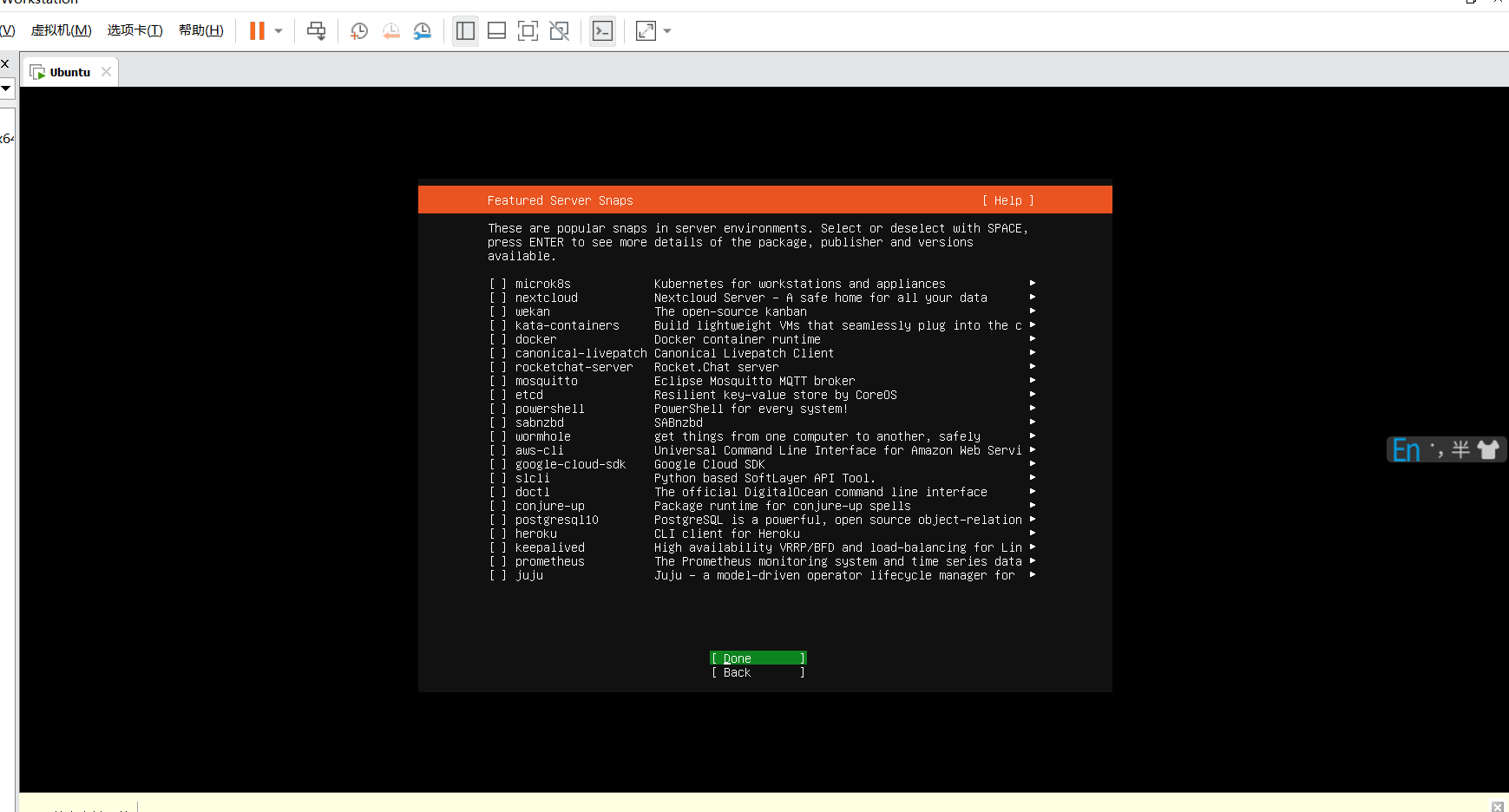This screenshot has height=812, width=1509.
Task: Close the Ubuntu tab
Action: pos(106,72)
